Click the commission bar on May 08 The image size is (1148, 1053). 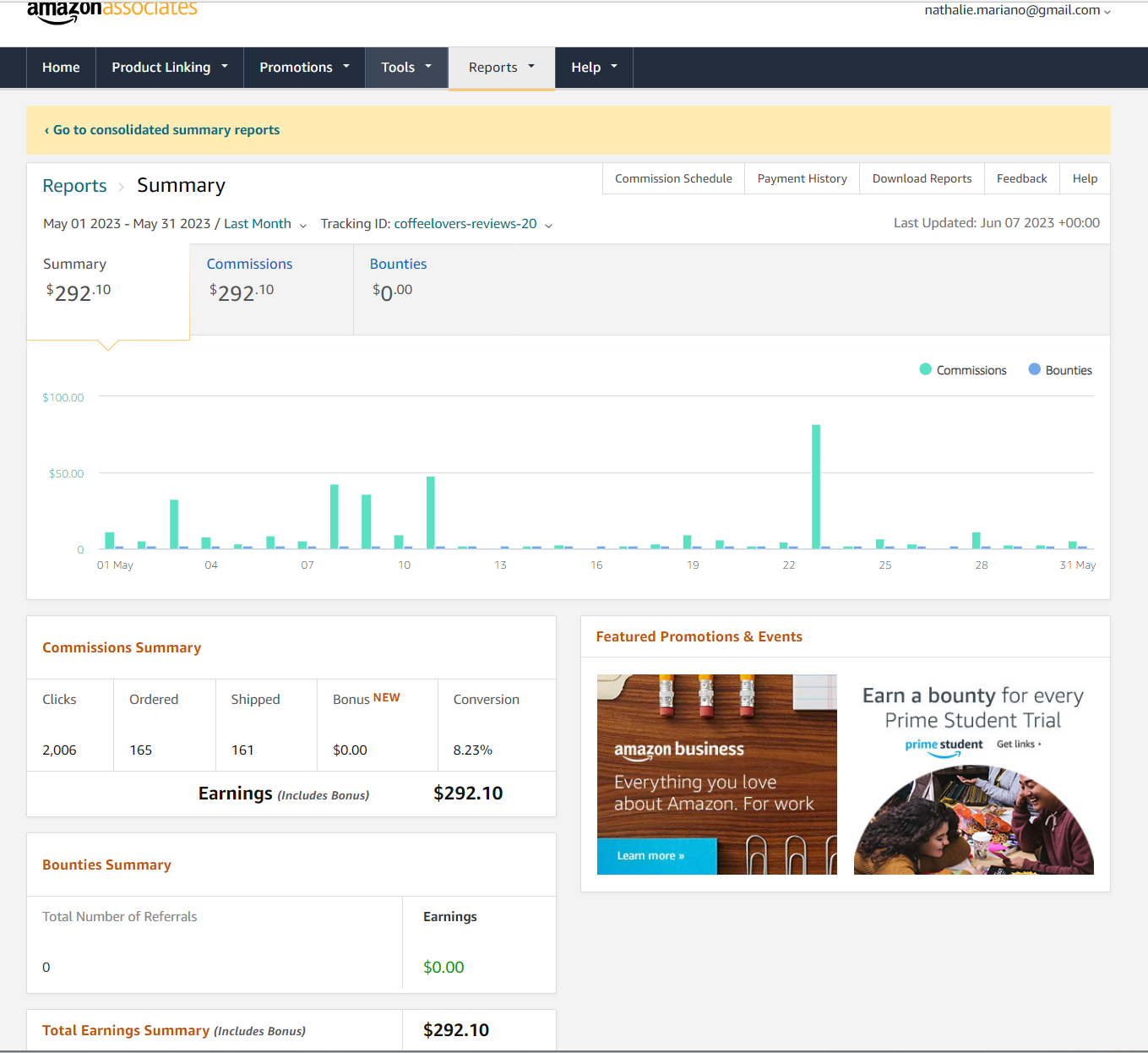point(335,516)
